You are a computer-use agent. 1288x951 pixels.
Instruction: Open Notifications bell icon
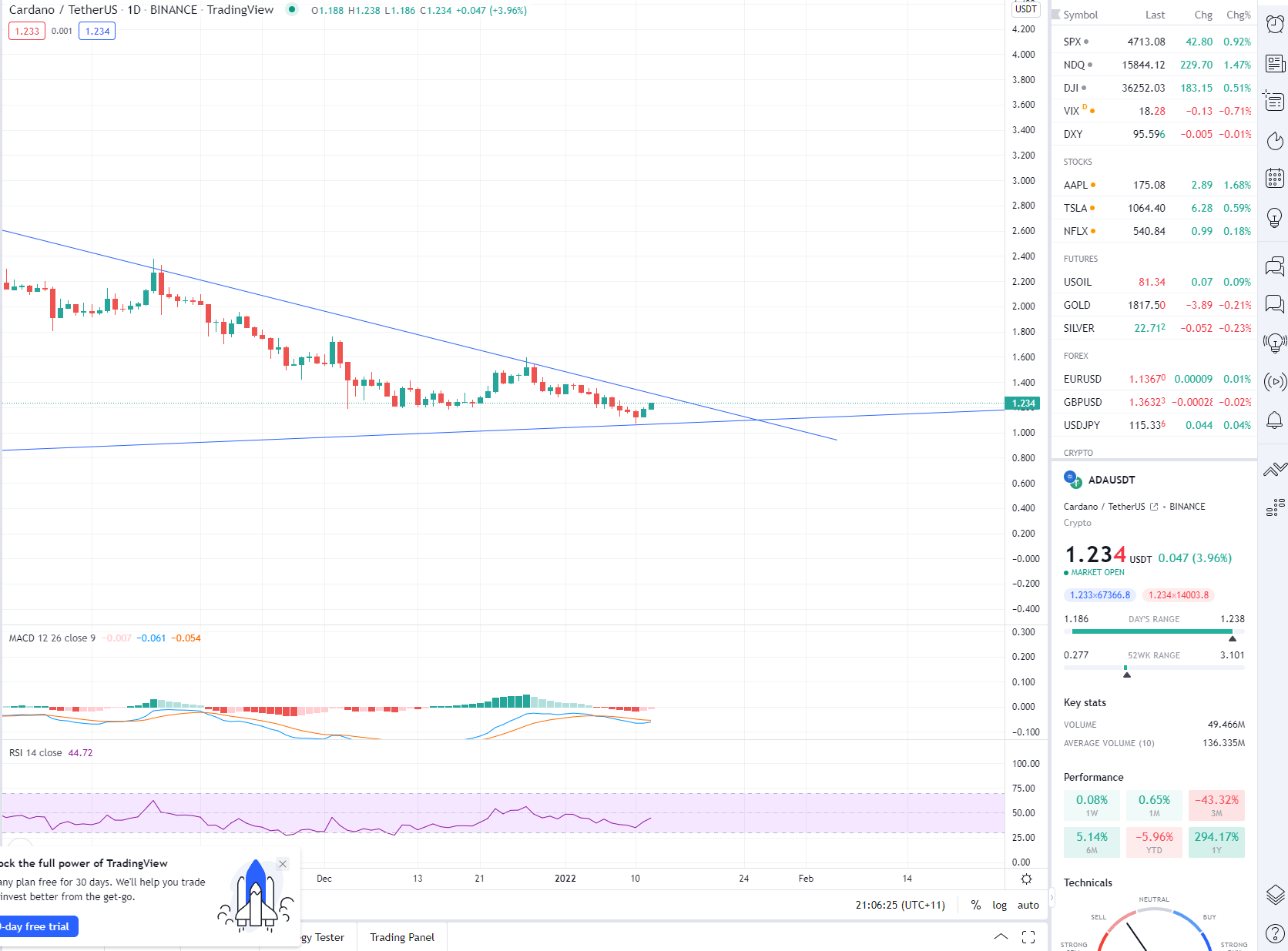click(x=1275, y=420)
